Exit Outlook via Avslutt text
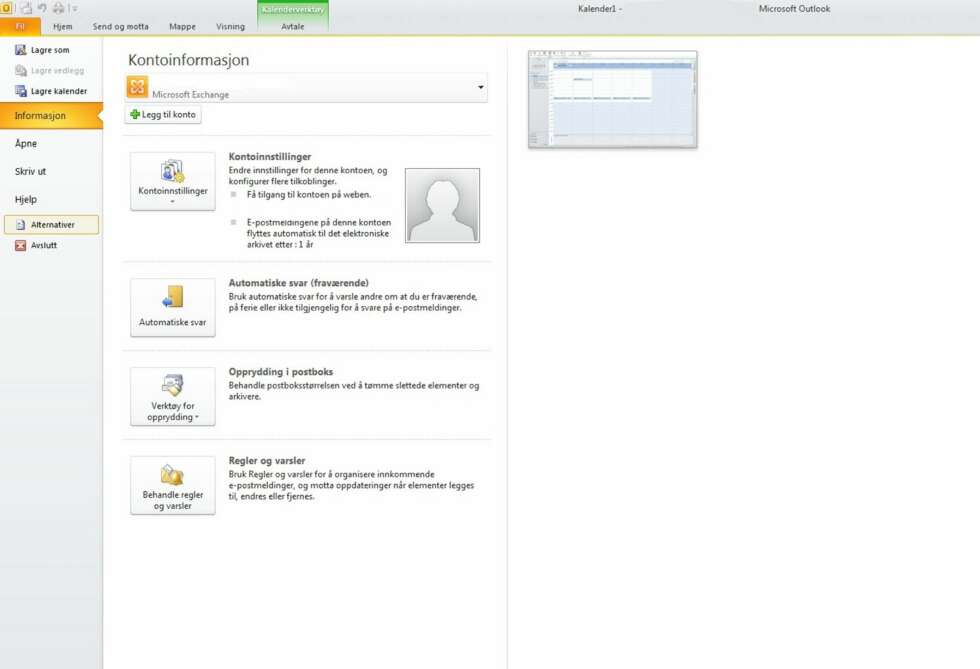The image size is (980, 669). pyautogui.click(x=44, y=246)
